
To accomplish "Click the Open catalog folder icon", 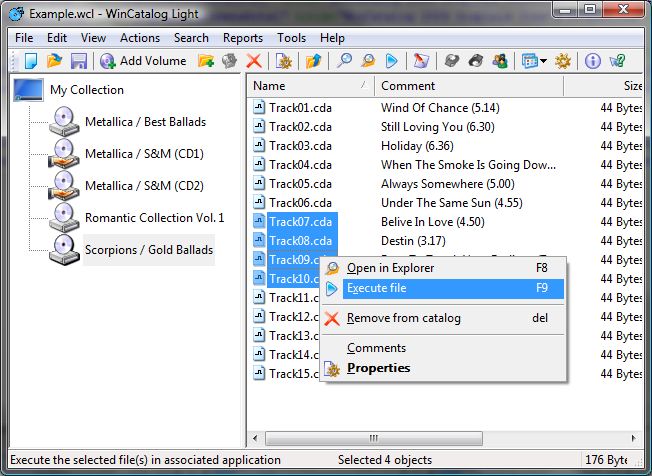I will (x=55, y=61).
